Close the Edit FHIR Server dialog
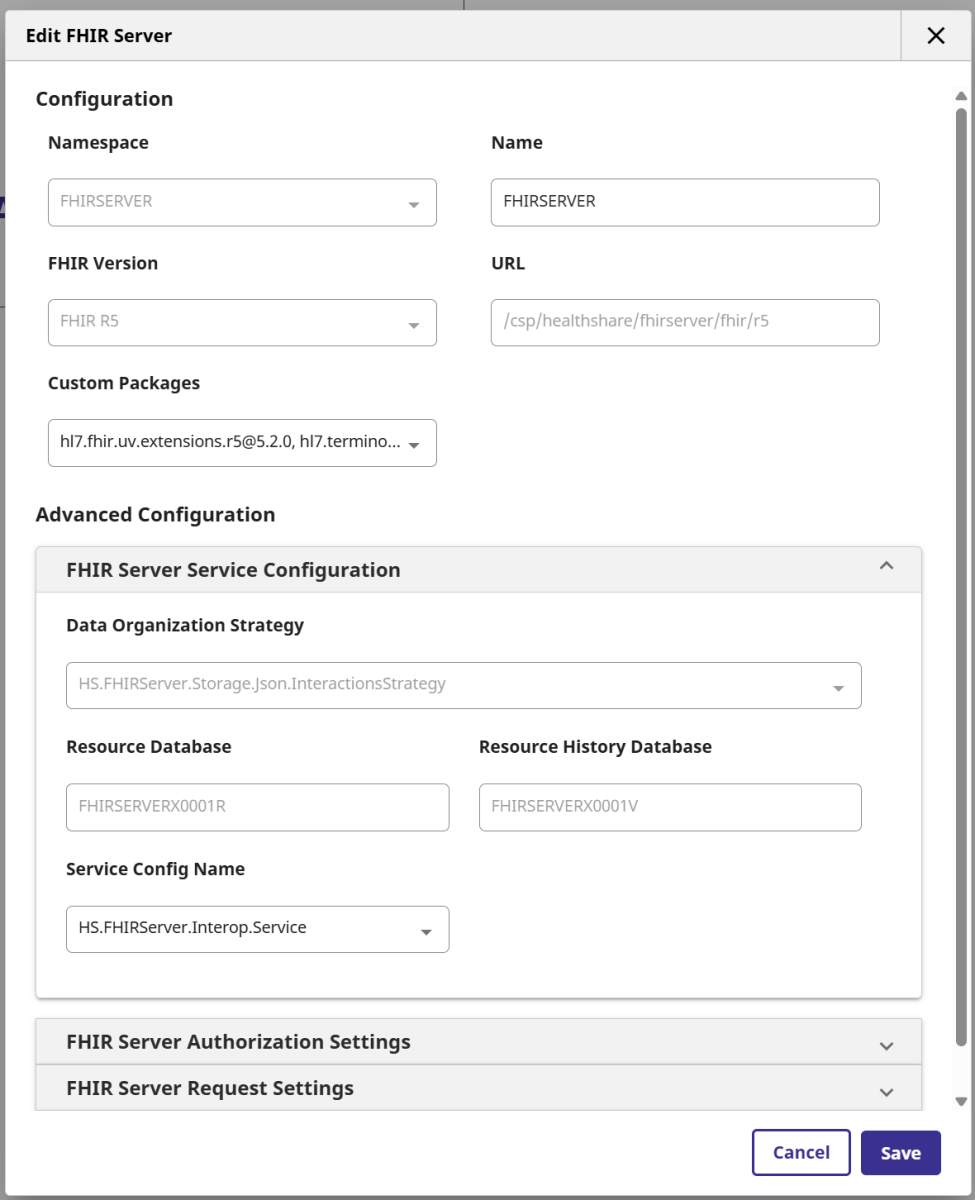The width and height of the screenshot is (975, 1200). (935, 36)
